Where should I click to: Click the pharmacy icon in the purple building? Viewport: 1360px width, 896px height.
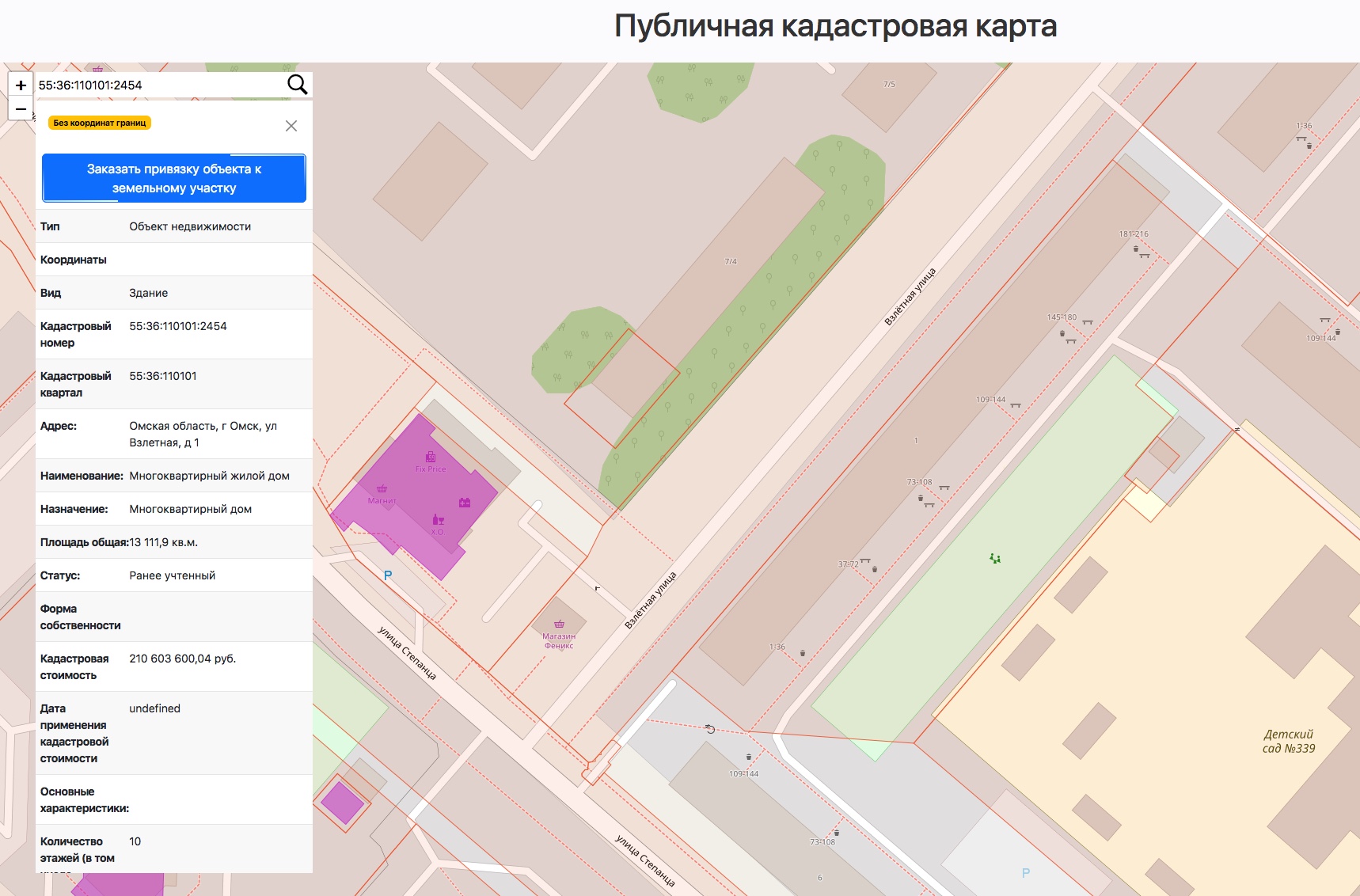click(465, 503)
